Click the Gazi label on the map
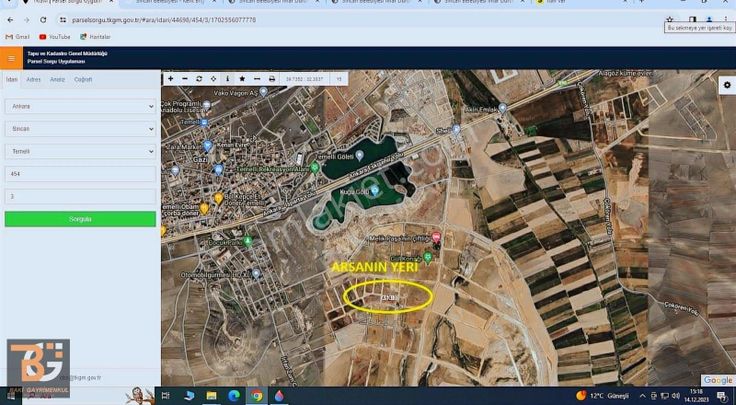This screenshot has height=405, width=736. (x=200, y=160)
